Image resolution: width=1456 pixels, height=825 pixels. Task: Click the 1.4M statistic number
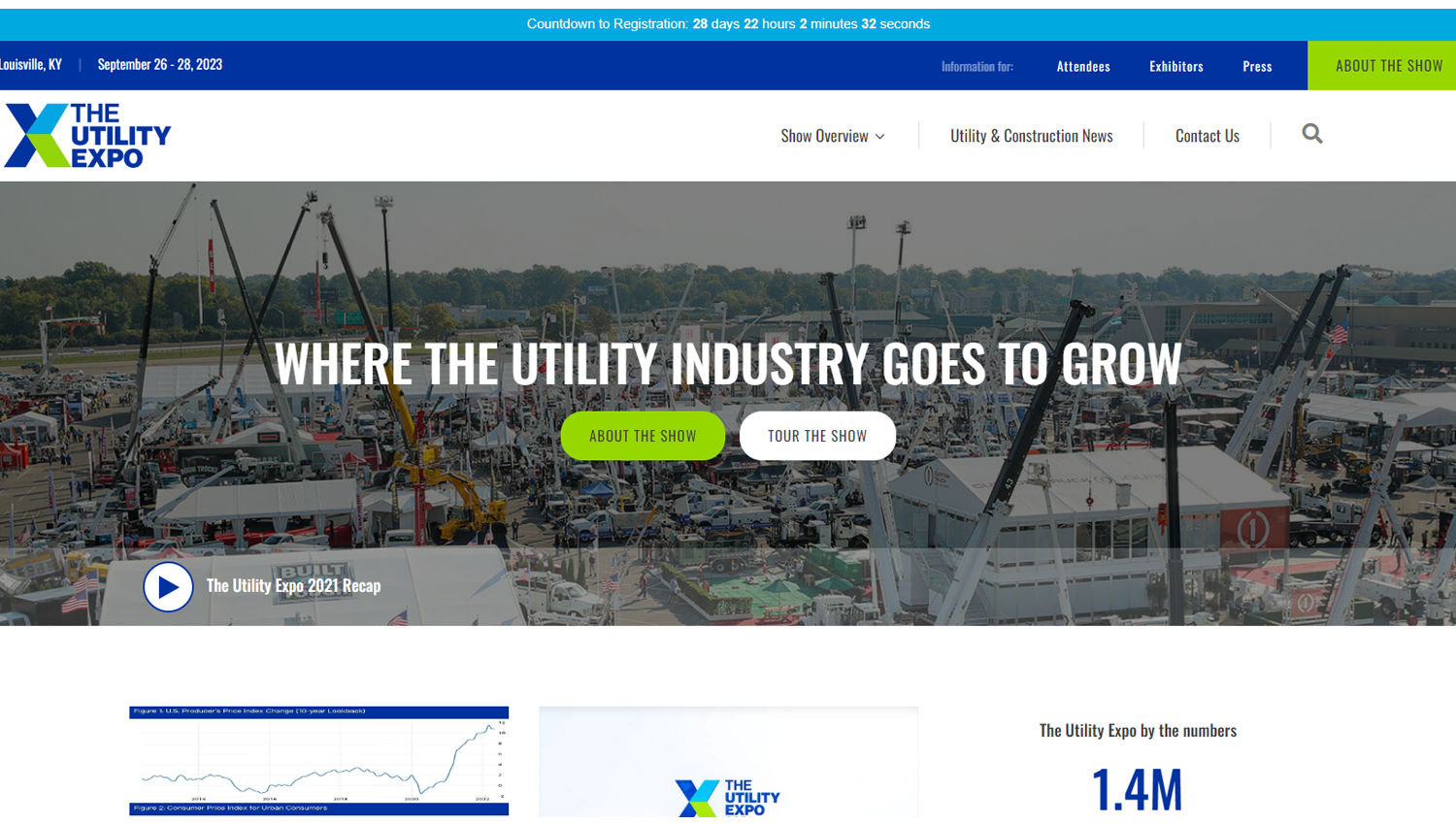pyautogui.click(x=1137, y=788)
